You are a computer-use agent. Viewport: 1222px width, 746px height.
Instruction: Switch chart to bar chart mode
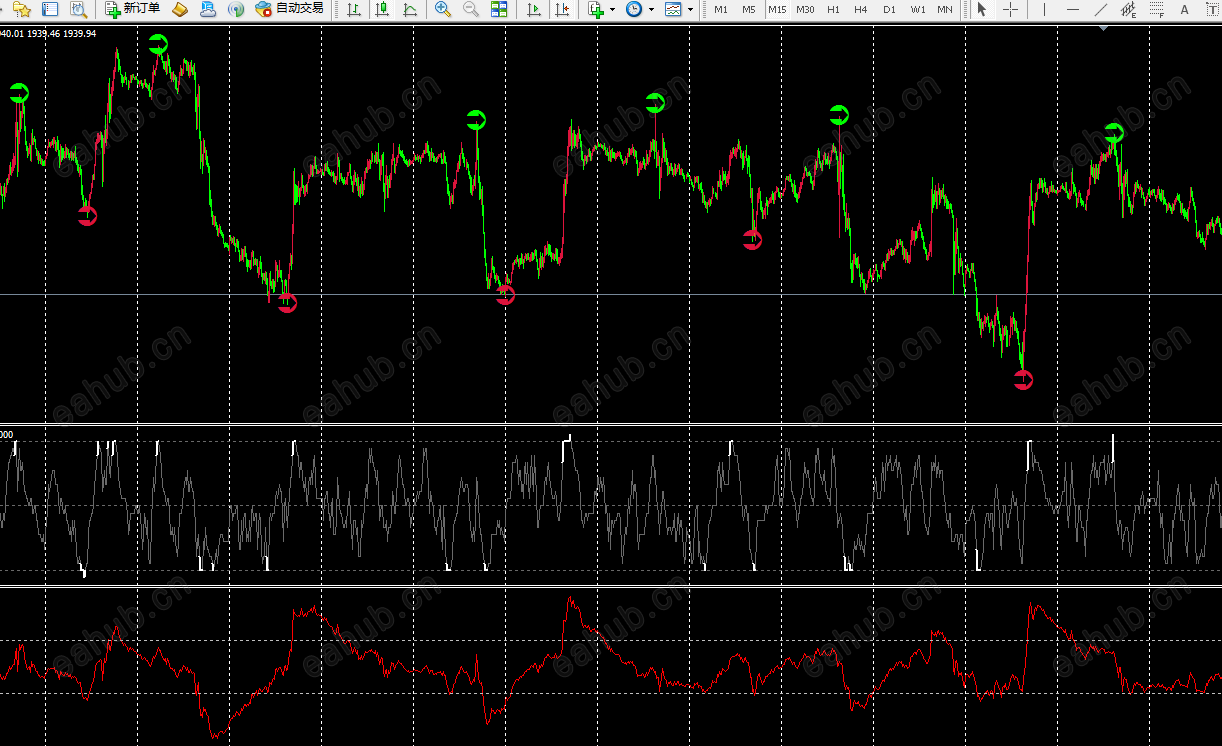point(354,9)
